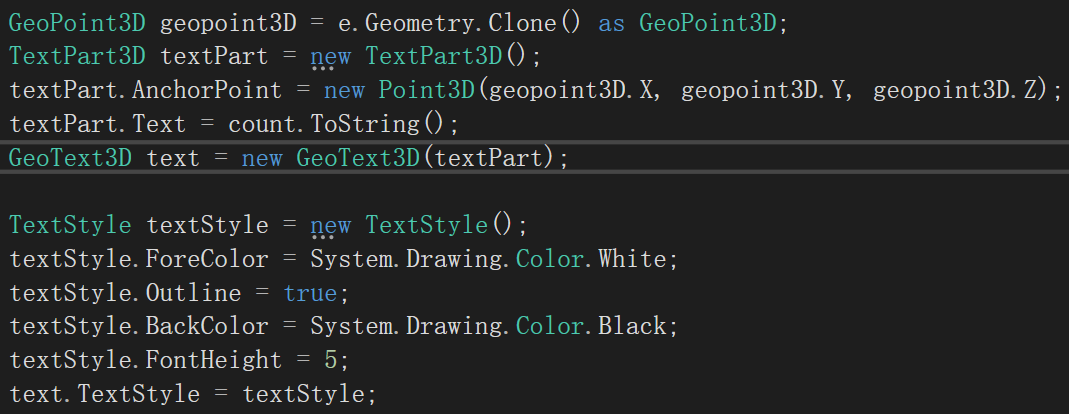Click the underlined 'new' before TextPart3D()
Screen dimensions: 1069x414
coord(330,56)
